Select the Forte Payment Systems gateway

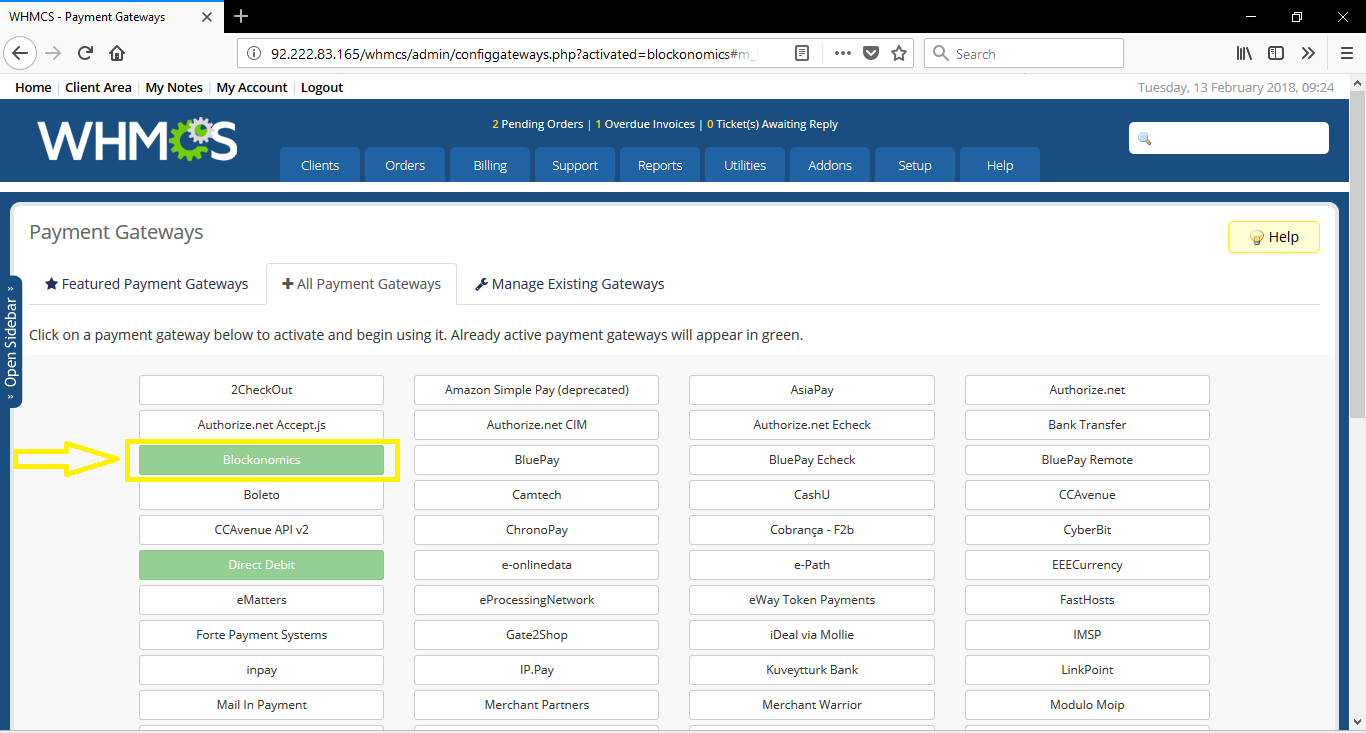click(261, 635)
